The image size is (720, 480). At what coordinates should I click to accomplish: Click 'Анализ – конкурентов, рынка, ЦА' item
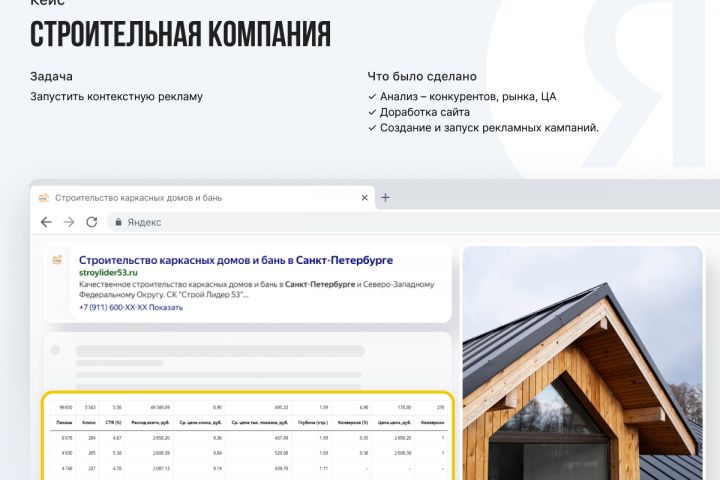click(468, 96)
